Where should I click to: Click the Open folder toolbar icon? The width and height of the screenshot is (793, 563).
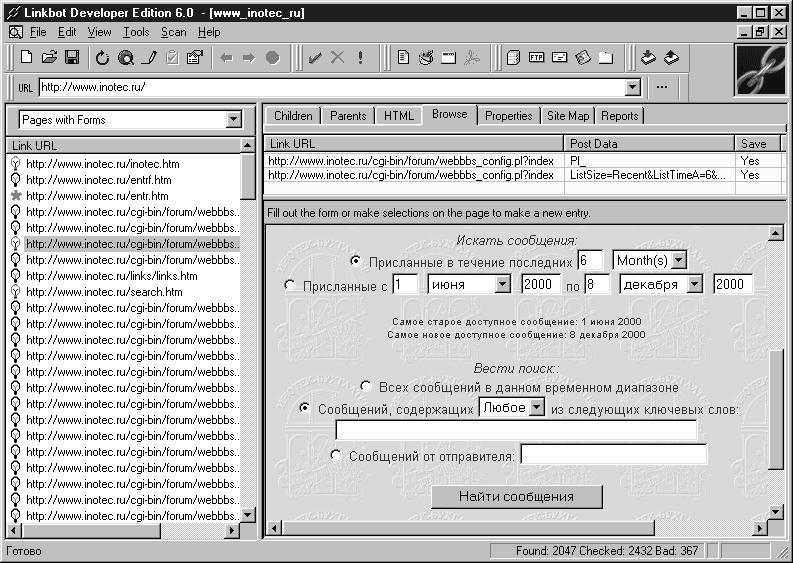pyautogui.click(x=49, y=57)
